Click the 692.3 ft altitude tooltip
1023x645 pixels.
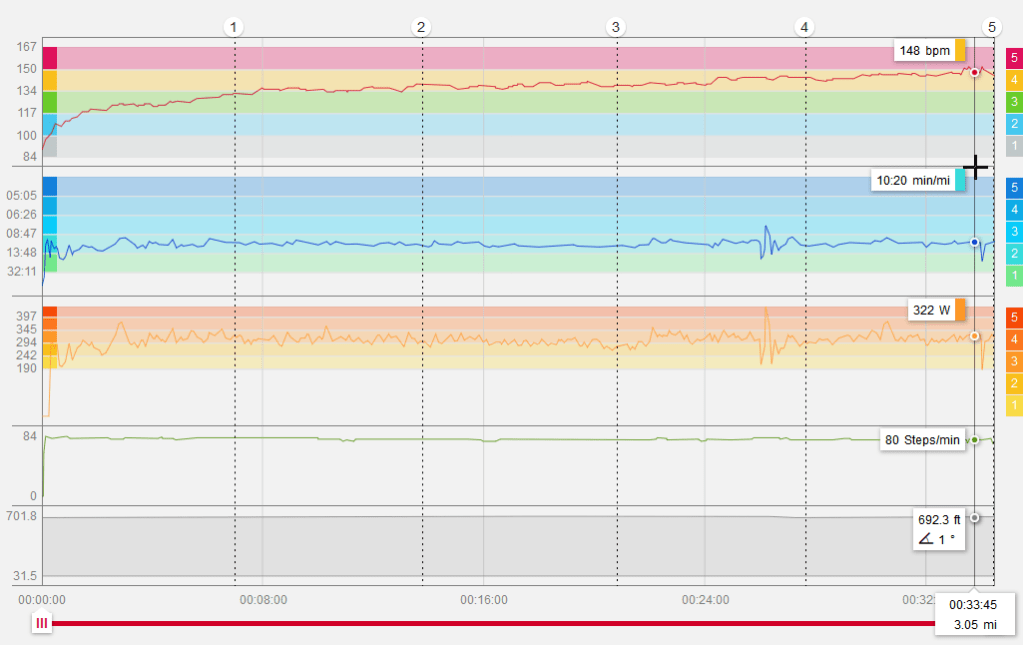tap(938, 529)
